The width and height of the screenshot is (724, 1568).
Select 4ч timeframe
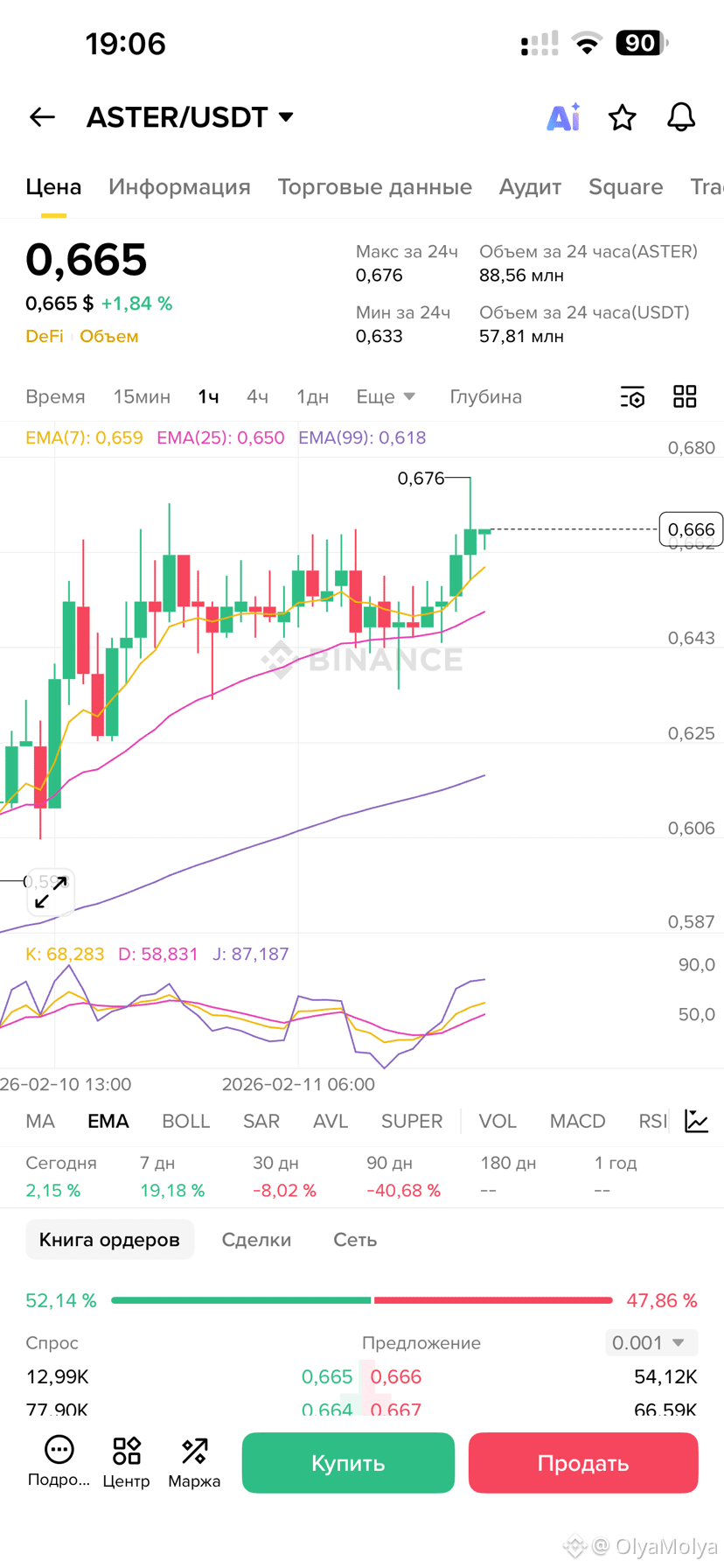coord(257,396)
